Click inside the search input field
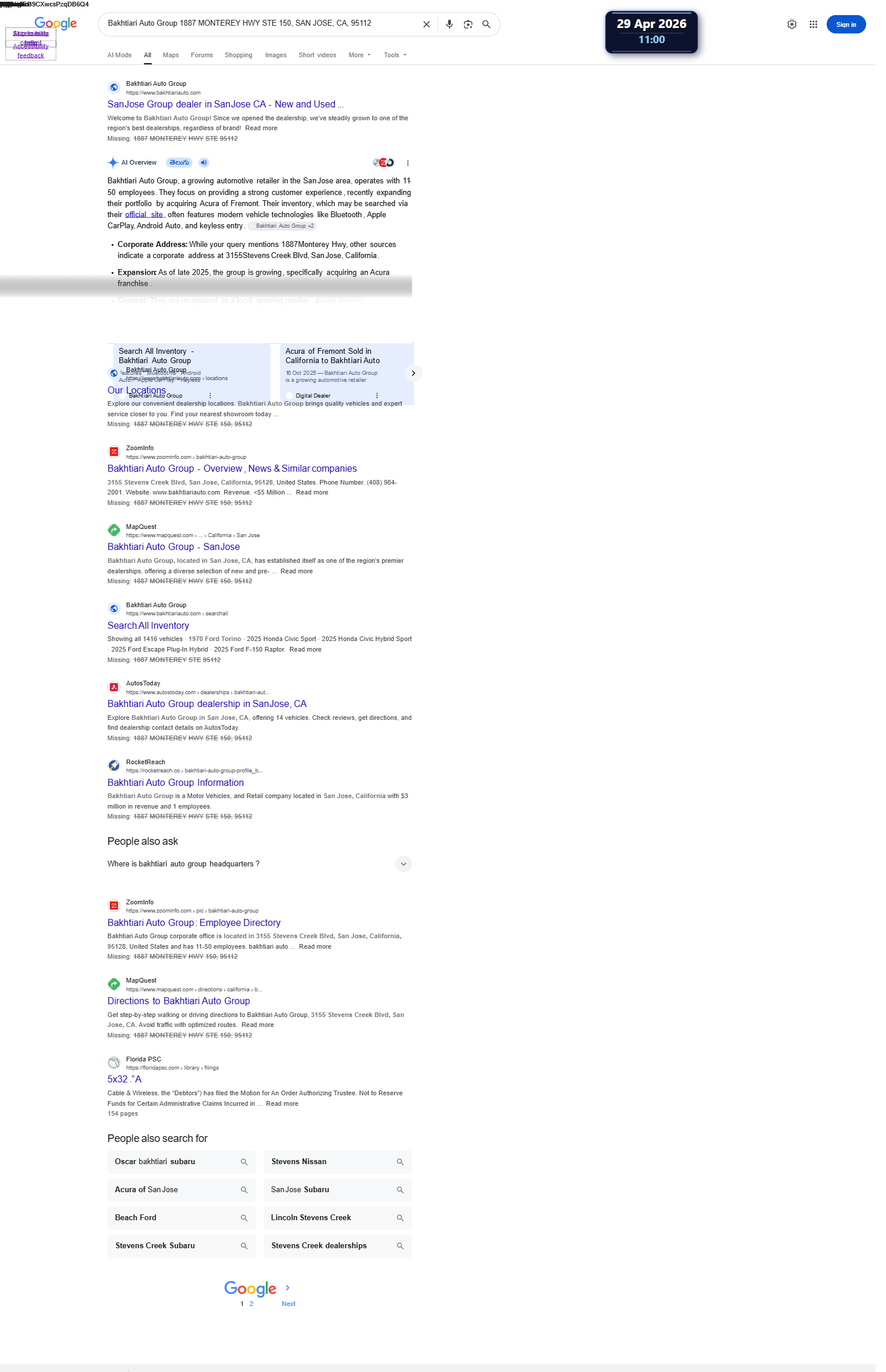886x1372 pixels. coord(260,24)
